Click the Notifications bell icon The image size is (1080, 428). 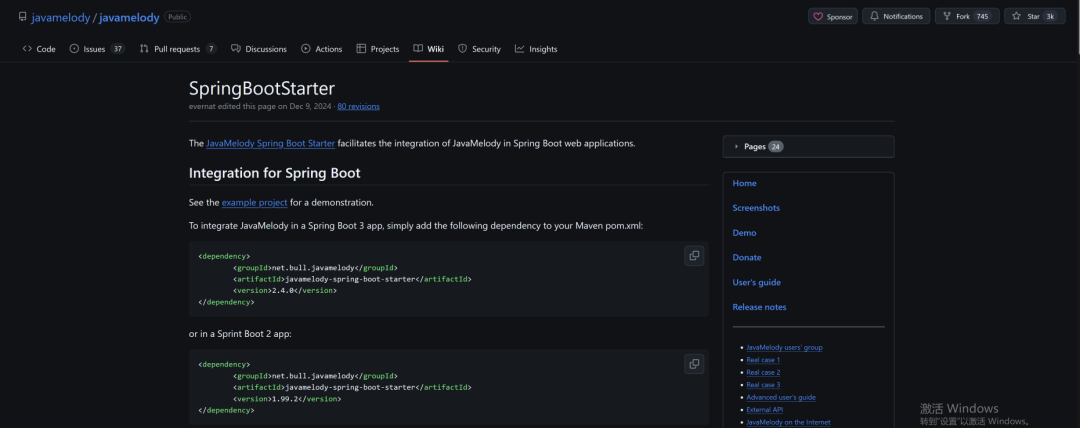[875, 17]
